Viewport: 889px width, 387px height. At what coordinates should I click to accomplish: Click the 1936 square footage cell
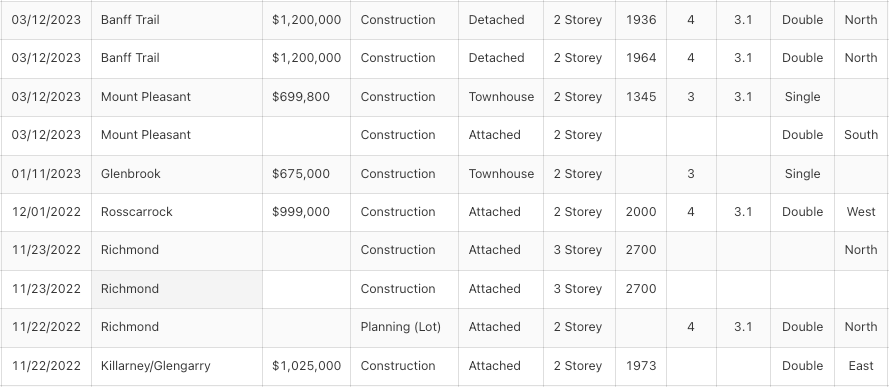tap(641, 20)
